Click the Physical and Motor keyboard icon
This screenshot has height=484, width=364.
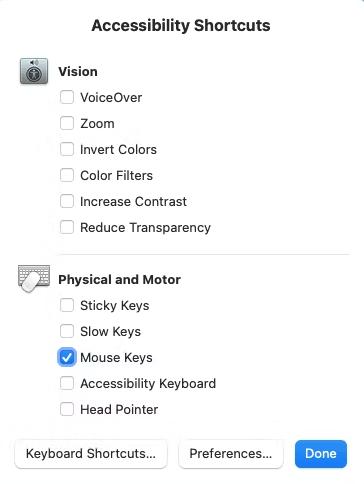click(x=34, y=279)
